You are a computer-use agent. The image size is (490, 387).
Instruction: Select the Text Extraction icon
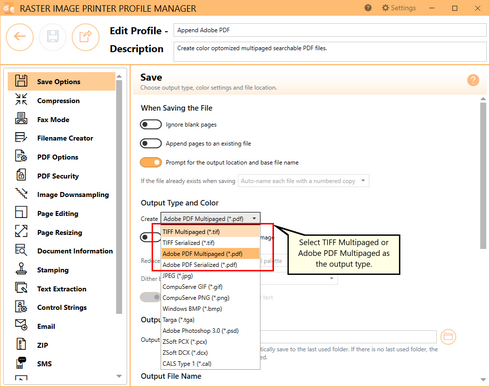[21, 288]
